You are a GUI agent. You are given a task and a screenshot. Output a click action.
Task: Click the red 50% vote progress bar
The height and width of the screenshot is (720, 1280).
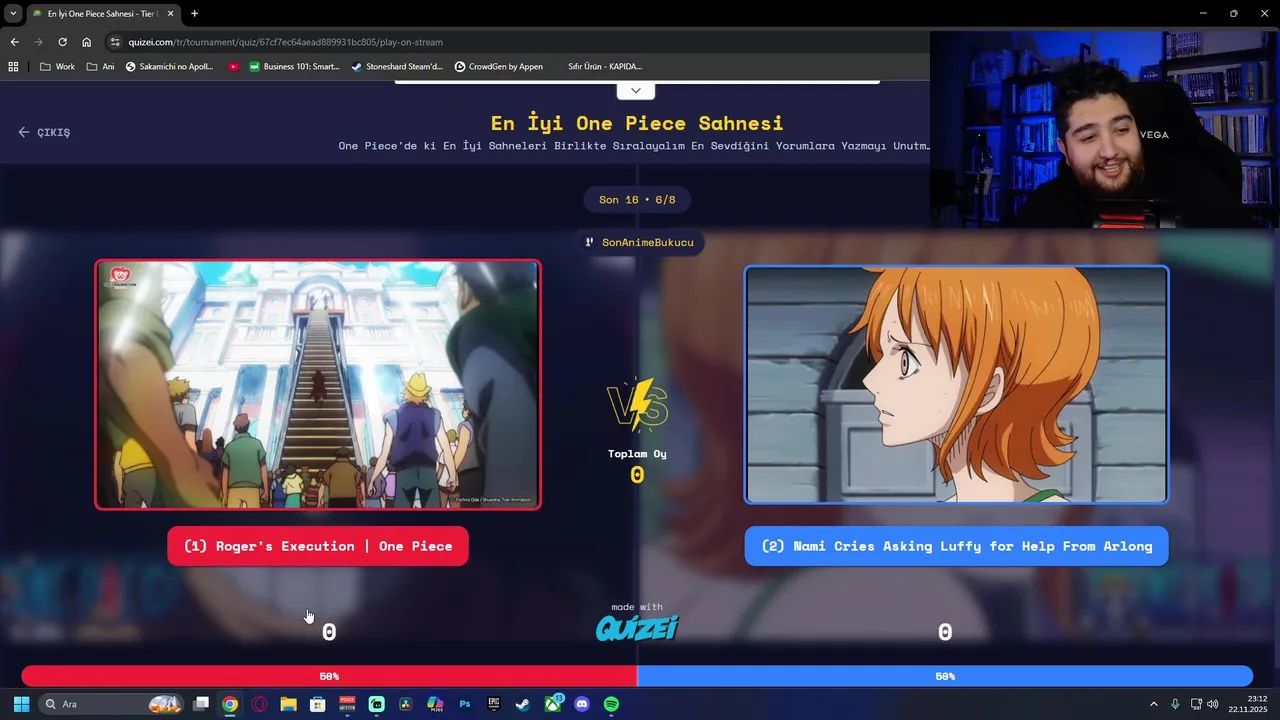(x=329, y=676)
